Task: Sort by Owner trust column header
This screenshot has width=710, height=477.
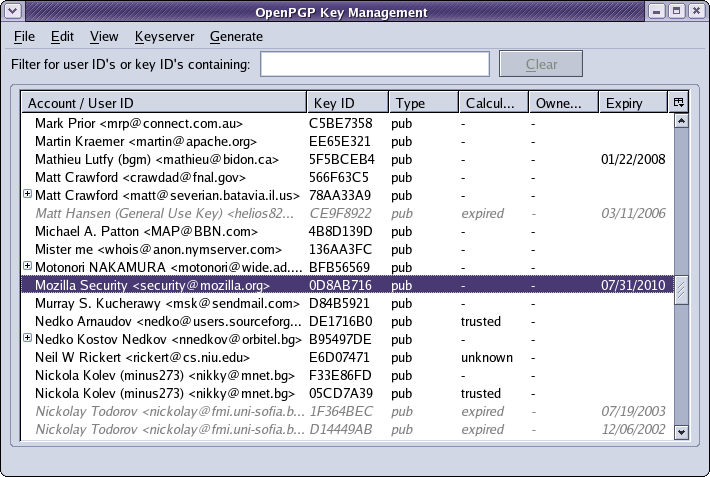Action: coord(564,102)
